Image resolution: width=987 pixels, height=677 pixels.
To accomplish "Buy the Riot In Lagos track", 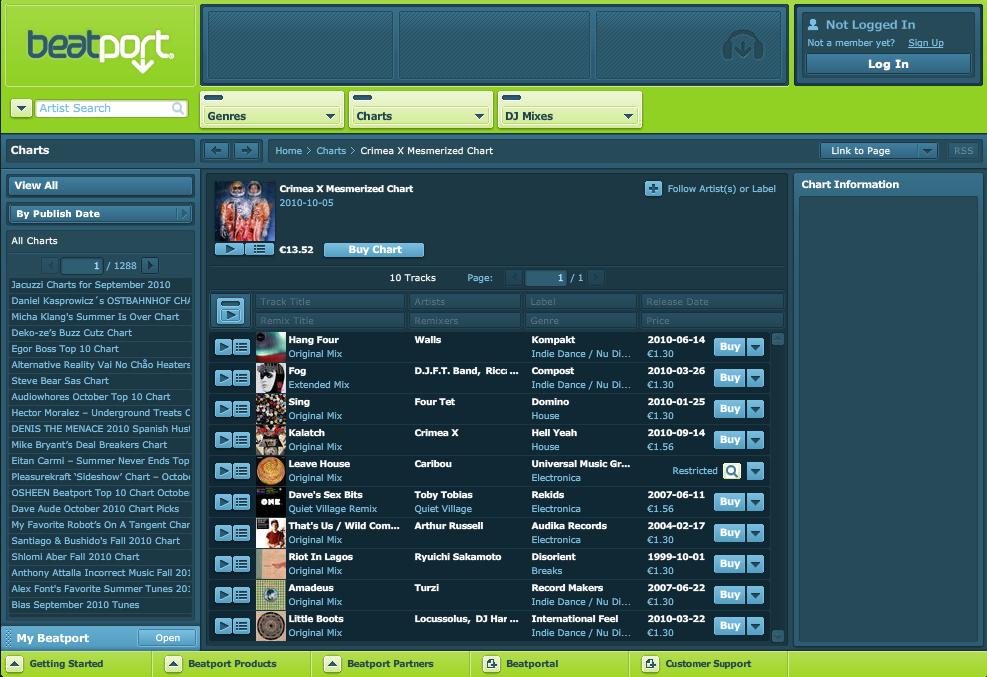I will coord(730,564).
